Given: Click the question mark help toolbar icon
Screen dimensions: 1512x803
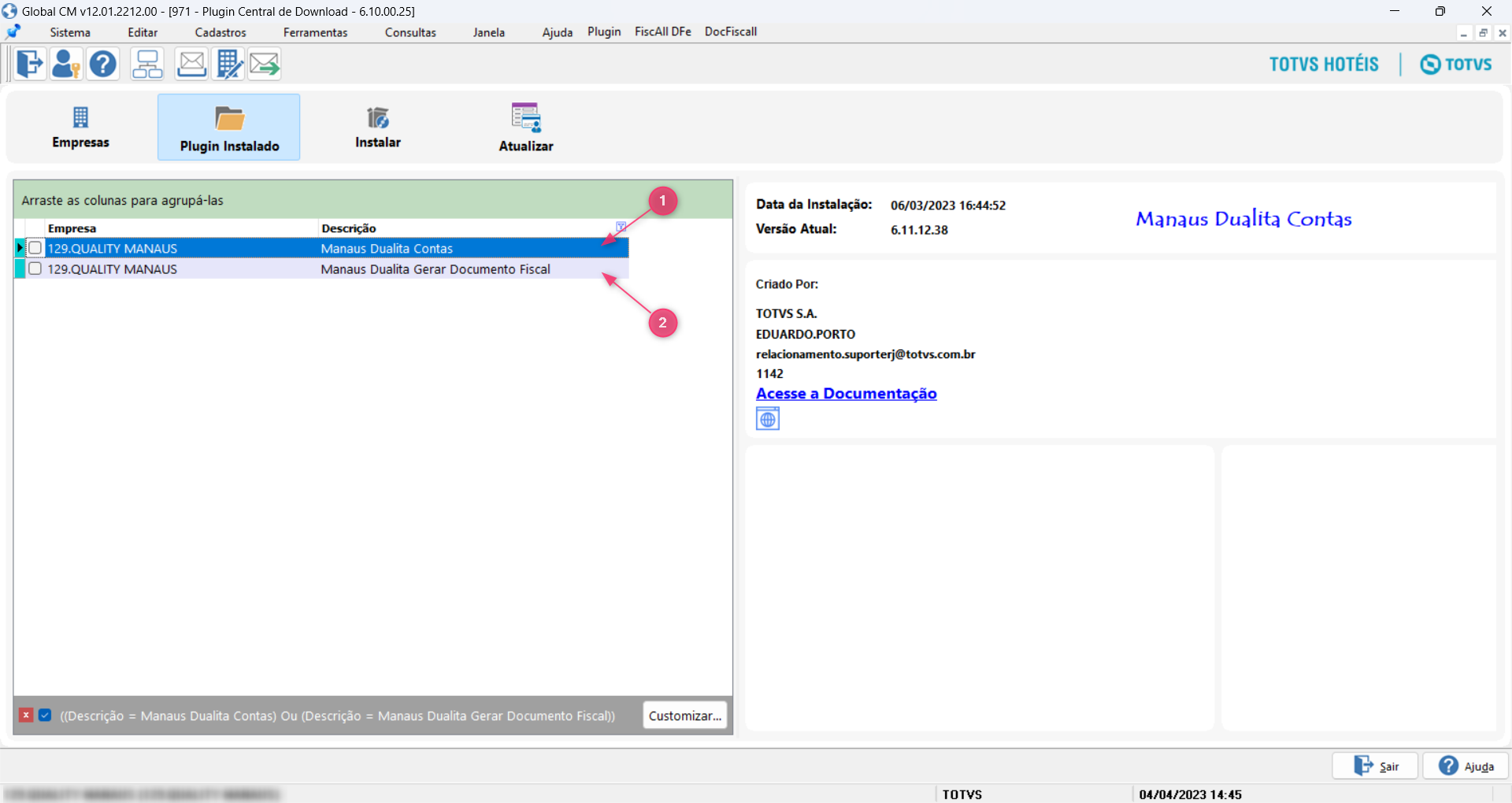Looking at the screenshot, I should 103,64.
